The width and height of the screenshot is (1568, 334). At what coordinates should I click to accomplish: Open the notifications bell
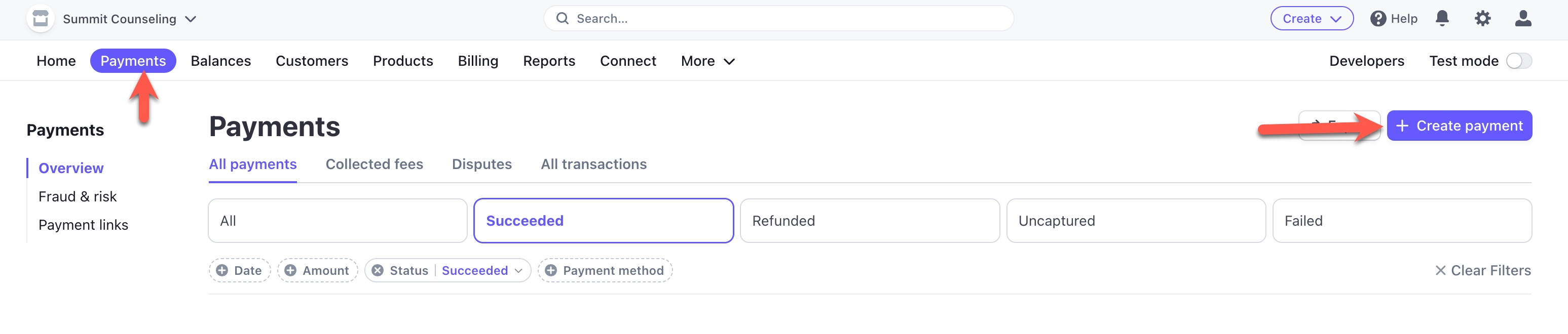pyautogui.click(x=1442, y=19)
